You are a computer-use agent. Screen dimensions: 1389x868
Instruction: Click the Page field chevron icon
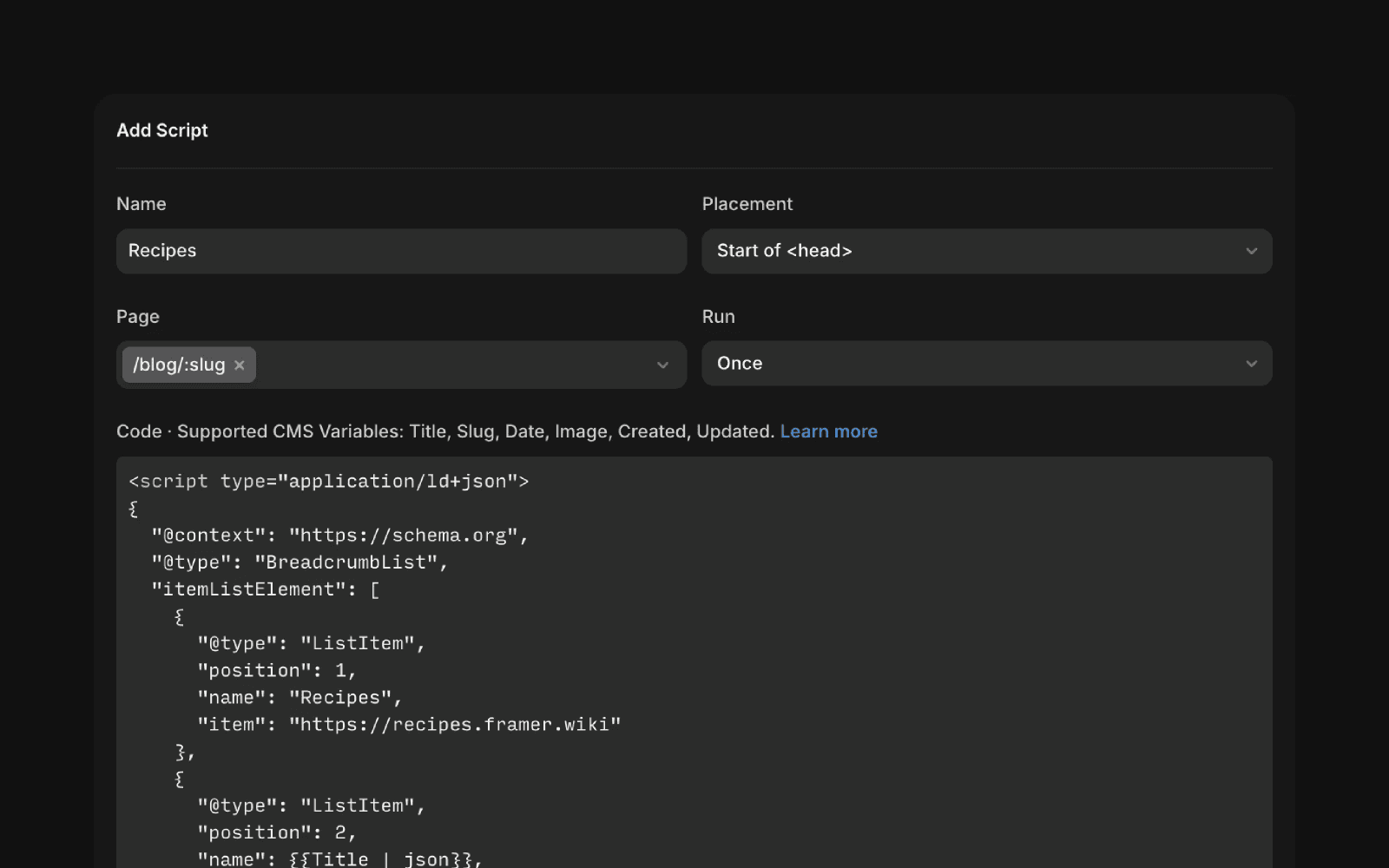coord(662,365)
